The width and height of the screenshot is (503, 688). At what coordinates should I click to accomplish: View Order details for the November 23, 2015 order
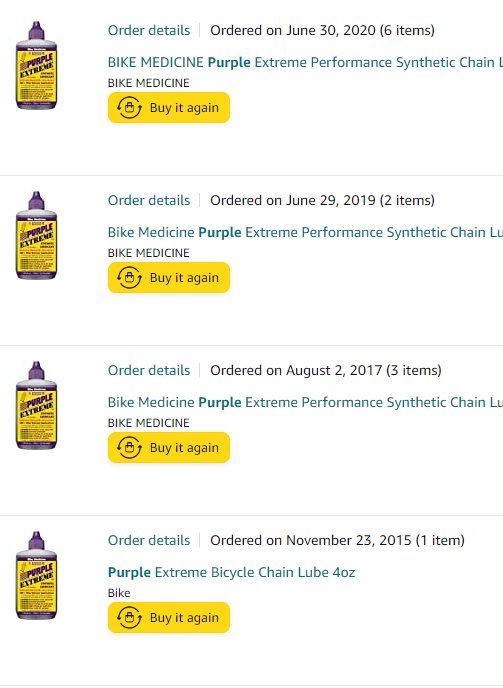[149, 540]
